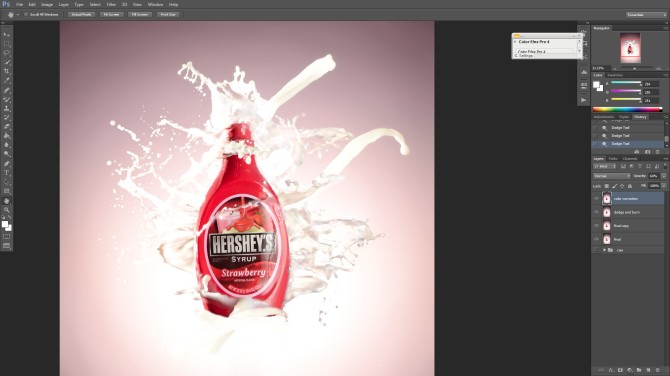670x376 pixels.
Task: Select the Rectangular Marquee tool
Action: [x=6, y=44]
